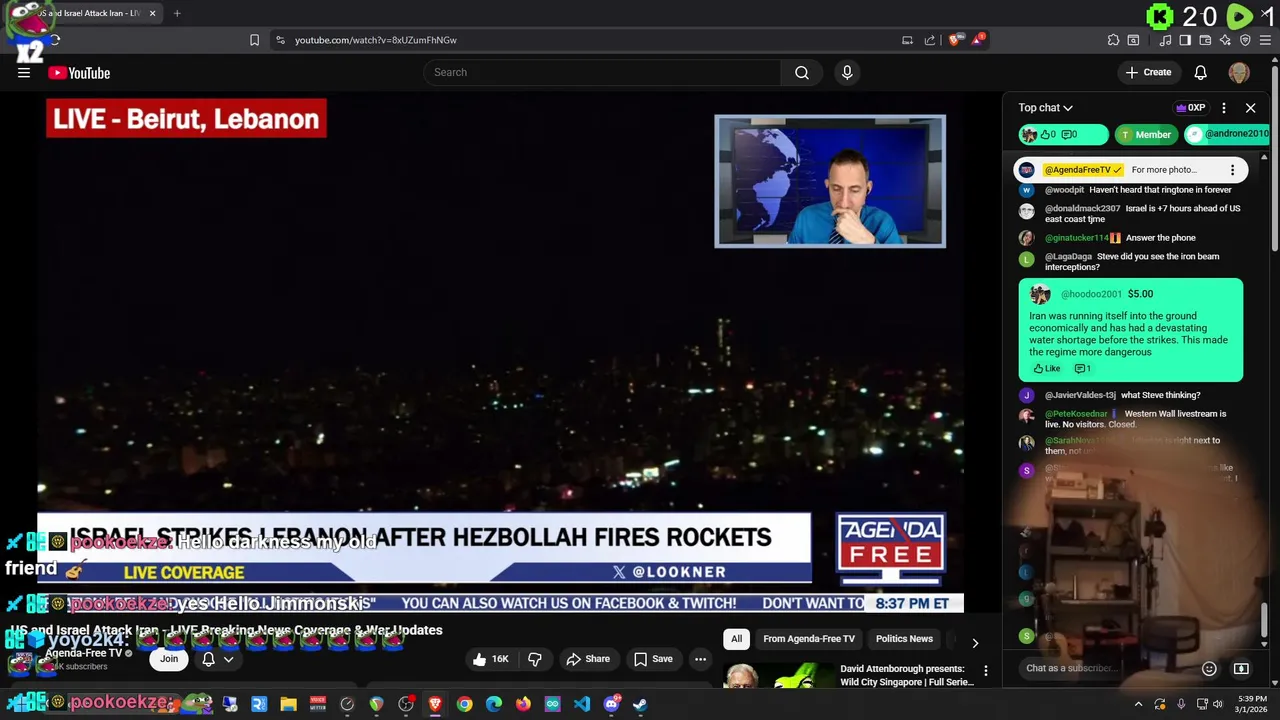1280x720 pixels.
Task: Open Firefox from the taskbar
Action: point(523,704)
